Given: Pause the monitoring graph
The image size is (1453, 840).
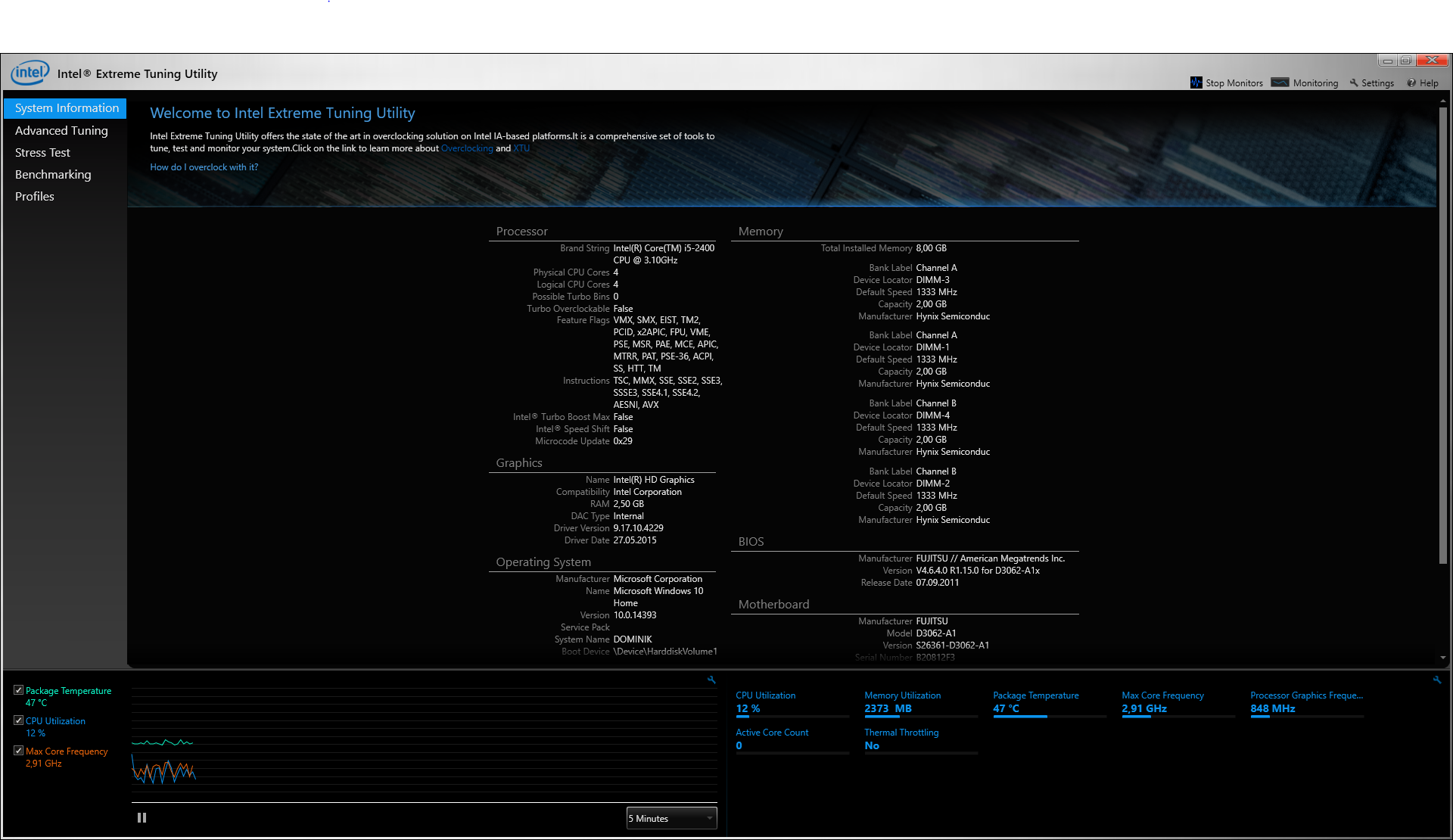Looking at the screenshot, I should (142, 817).
